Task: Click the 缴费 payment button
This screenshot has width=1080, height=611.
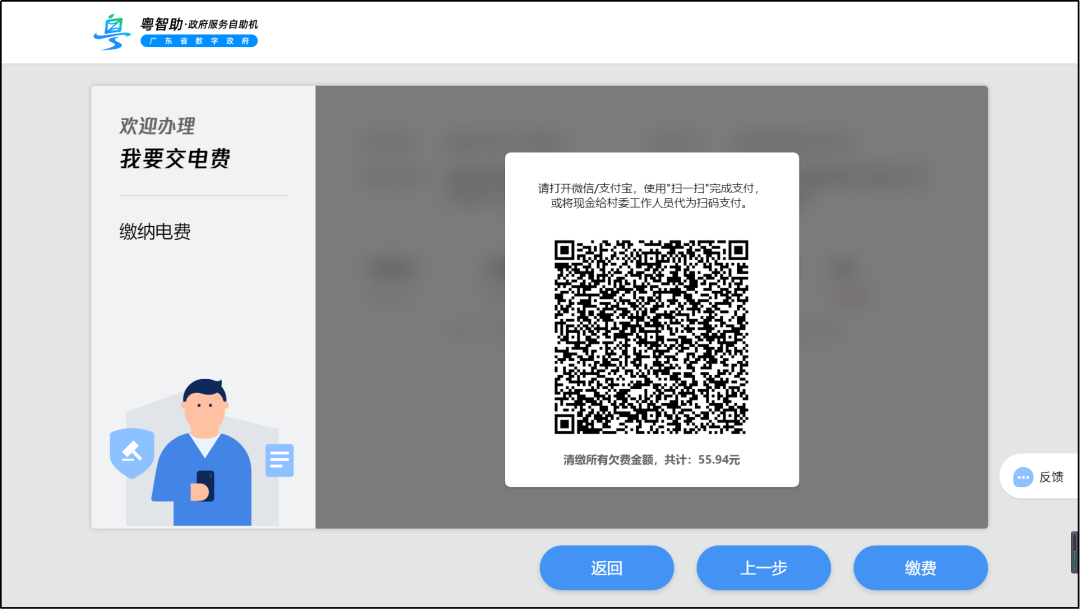Action: tap(920, 567)
